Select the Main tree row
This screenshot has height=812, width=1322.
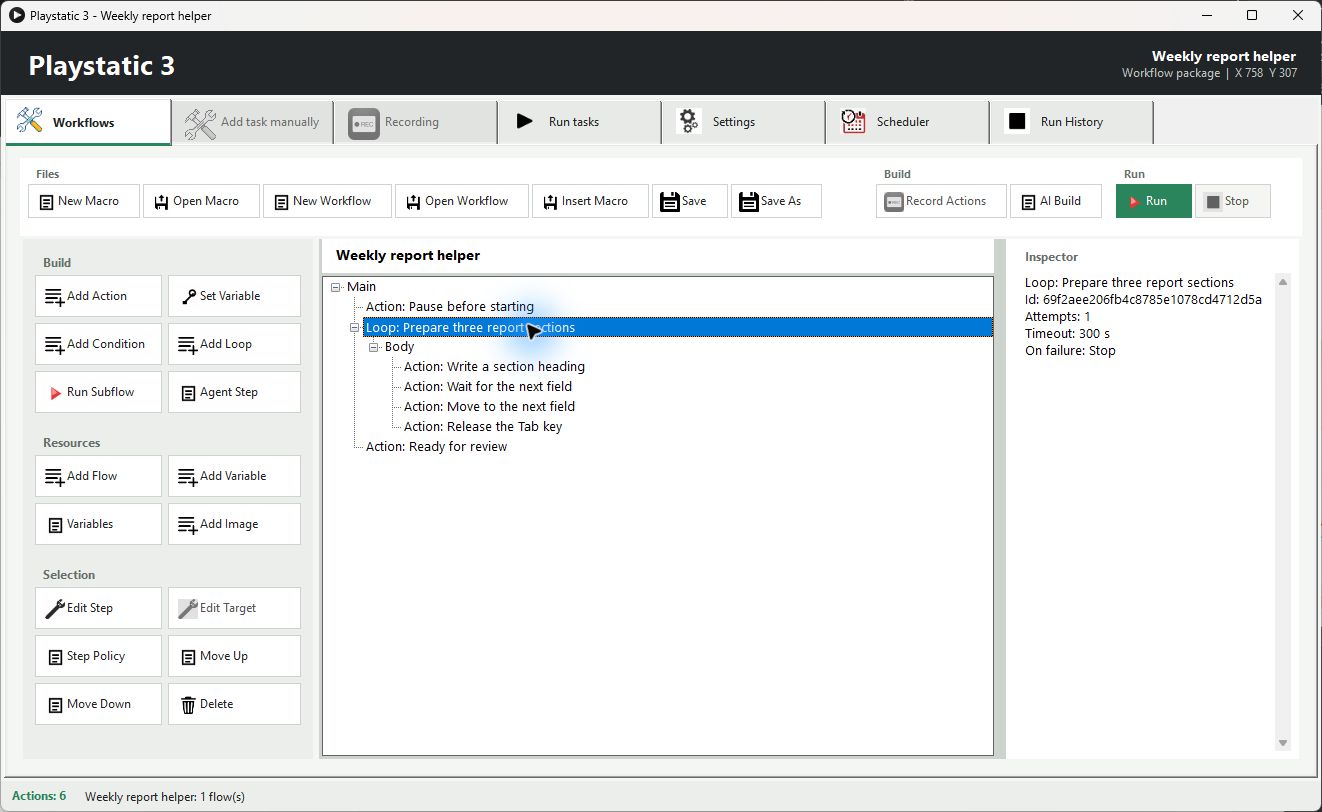(361, 287)
